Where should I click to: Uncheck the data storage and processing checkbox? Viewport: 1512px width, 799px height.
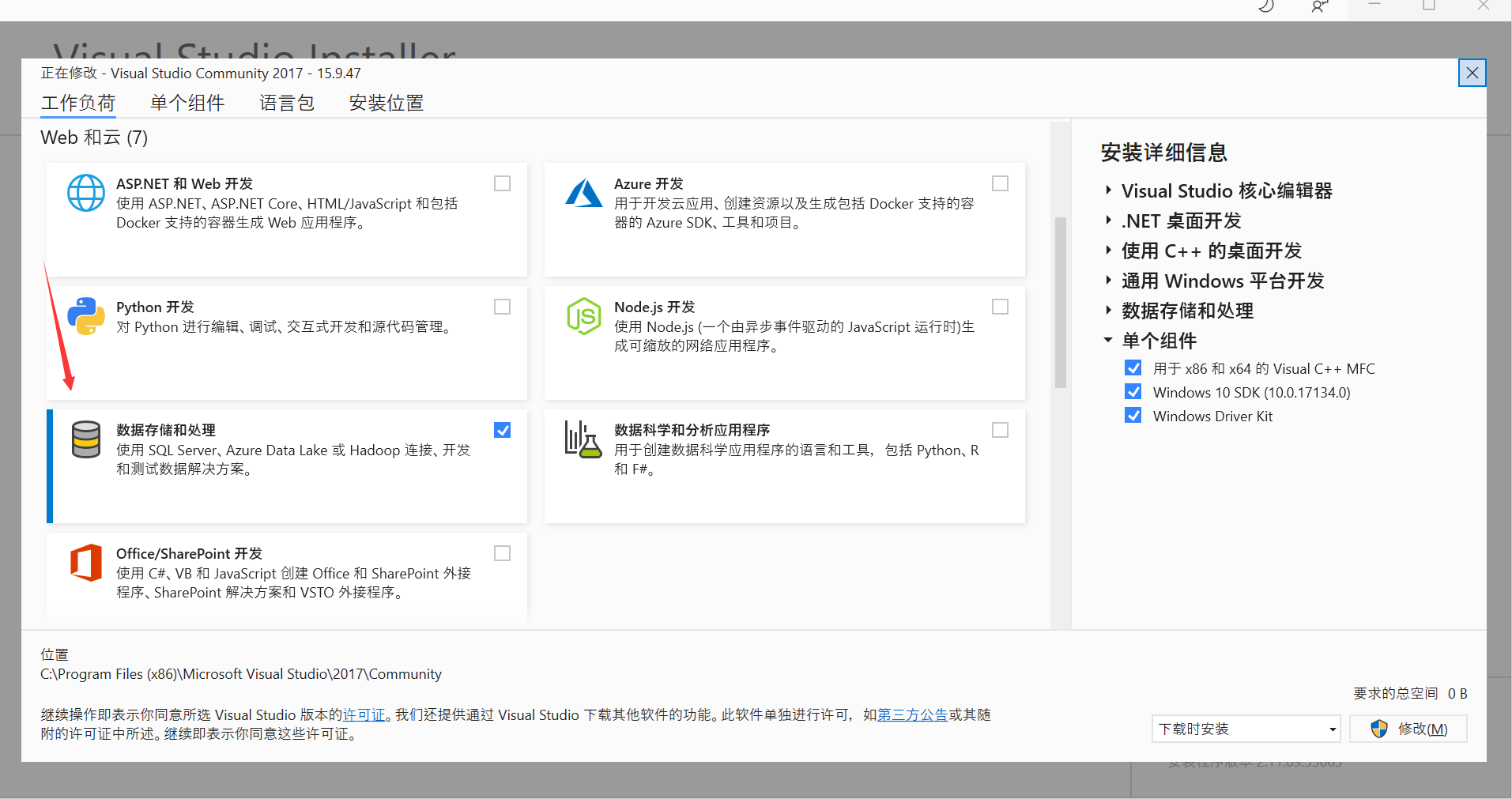[x=502, y=430]
